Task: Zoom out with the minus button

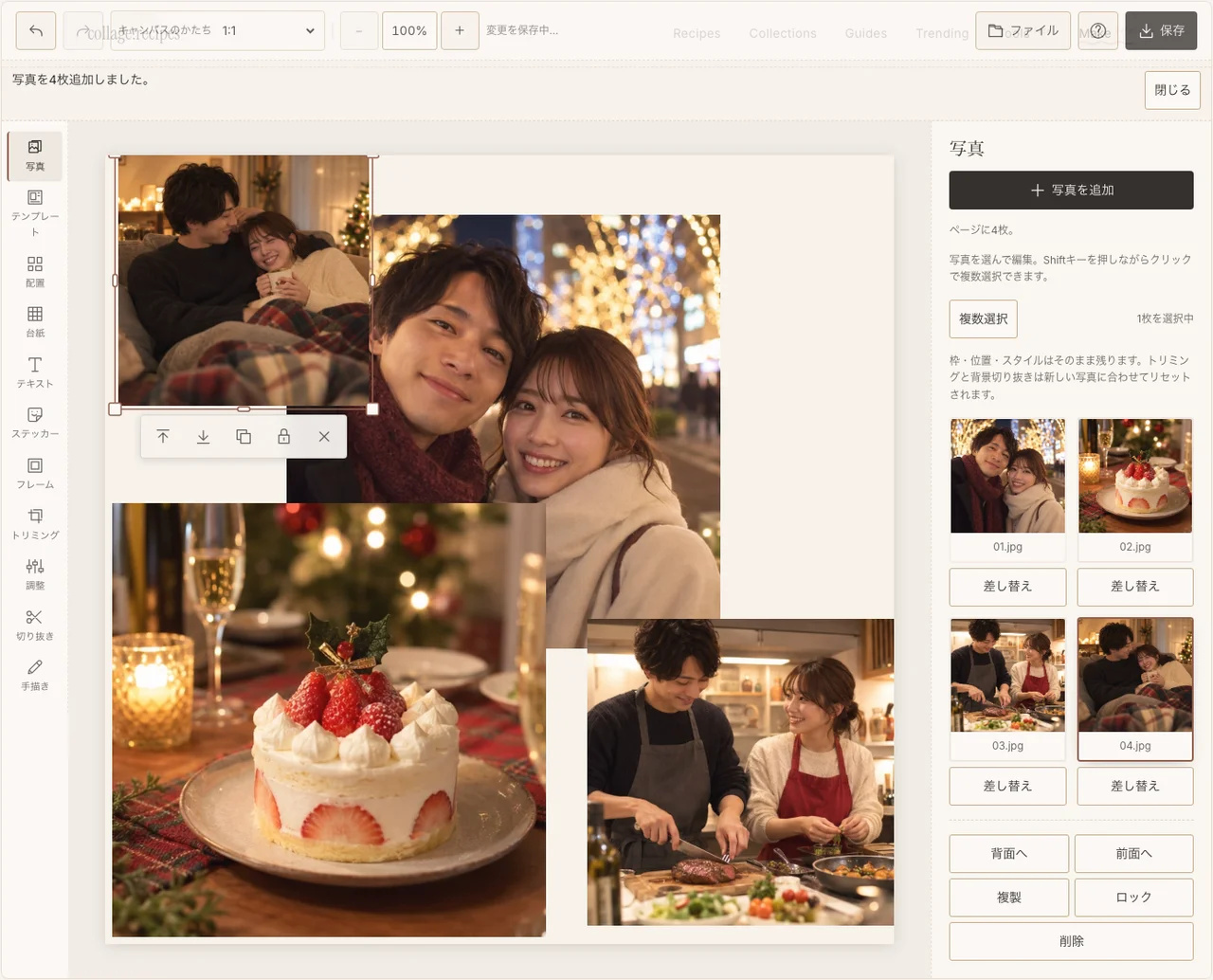Action: point(359,30)
